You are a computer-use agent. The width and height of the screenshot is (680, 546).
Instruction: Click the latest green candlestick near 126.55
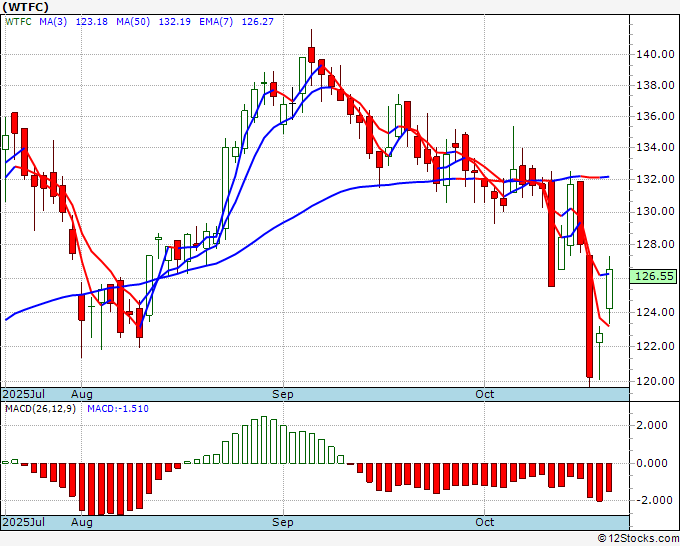[x=609, y=289]
